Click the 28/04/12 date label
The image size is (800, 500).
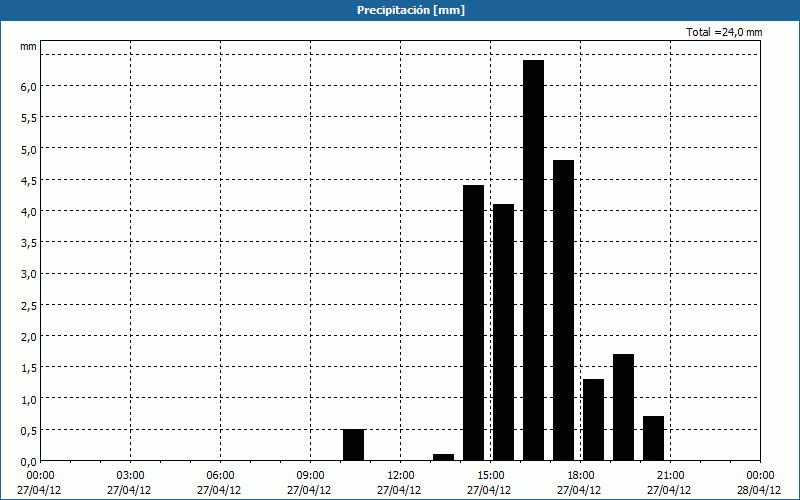[759, 490]
